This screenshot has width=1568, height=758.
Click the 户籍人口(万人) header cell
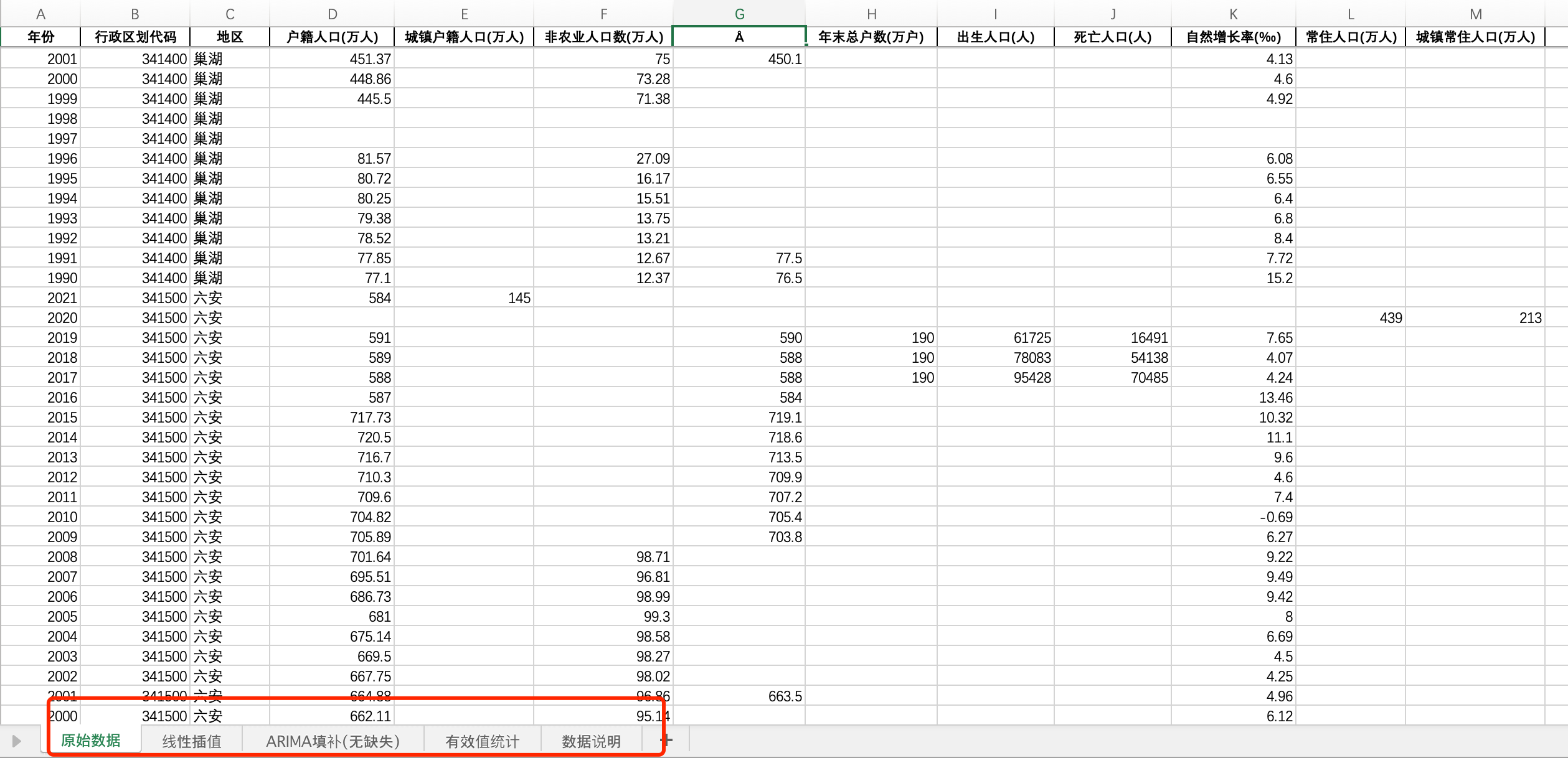332,37
